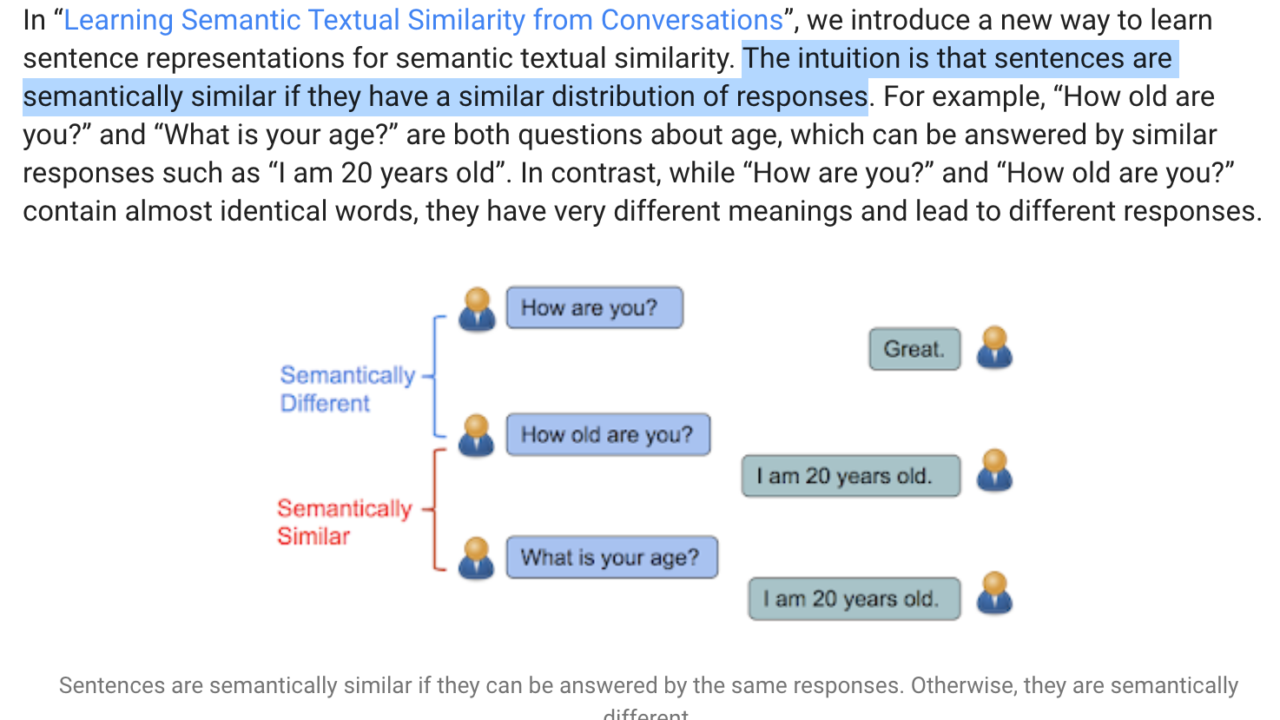Click the Great. response bubble
The image size is (1280, 720).
914,349
